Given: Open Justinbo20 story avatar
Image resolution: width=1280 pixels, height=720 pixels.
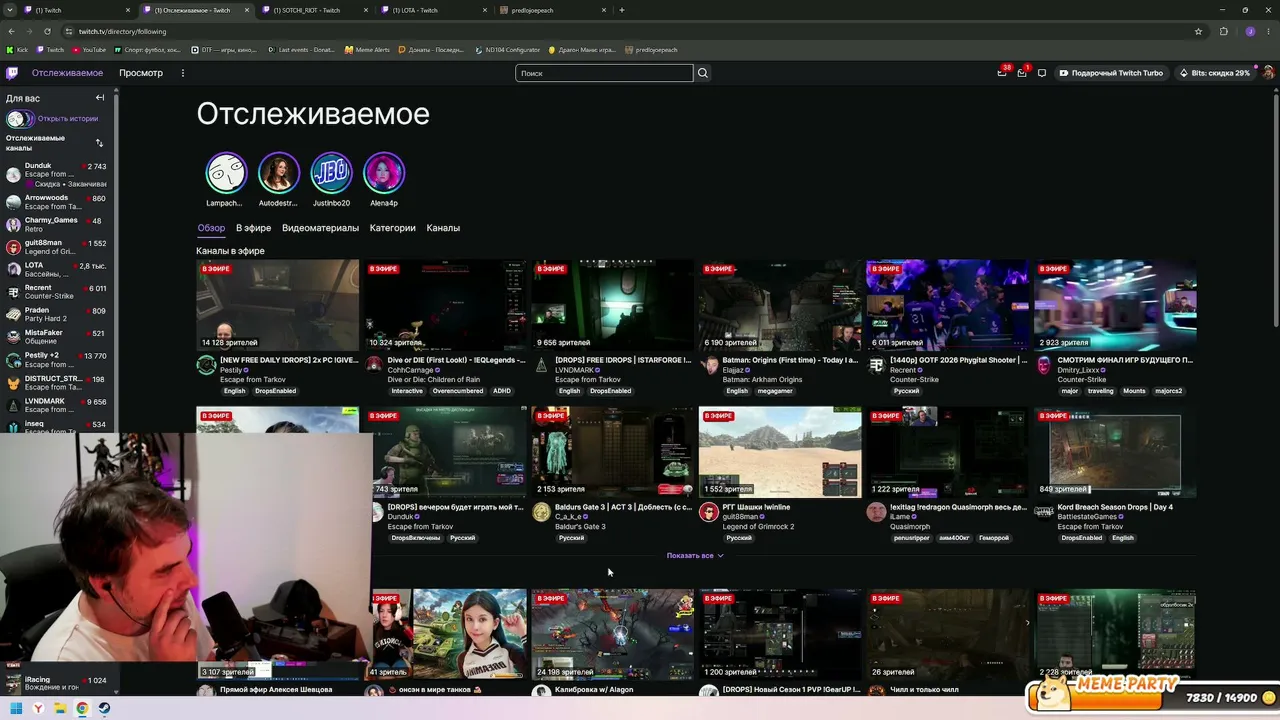Looking at the screenshot, I should point(331,173).
